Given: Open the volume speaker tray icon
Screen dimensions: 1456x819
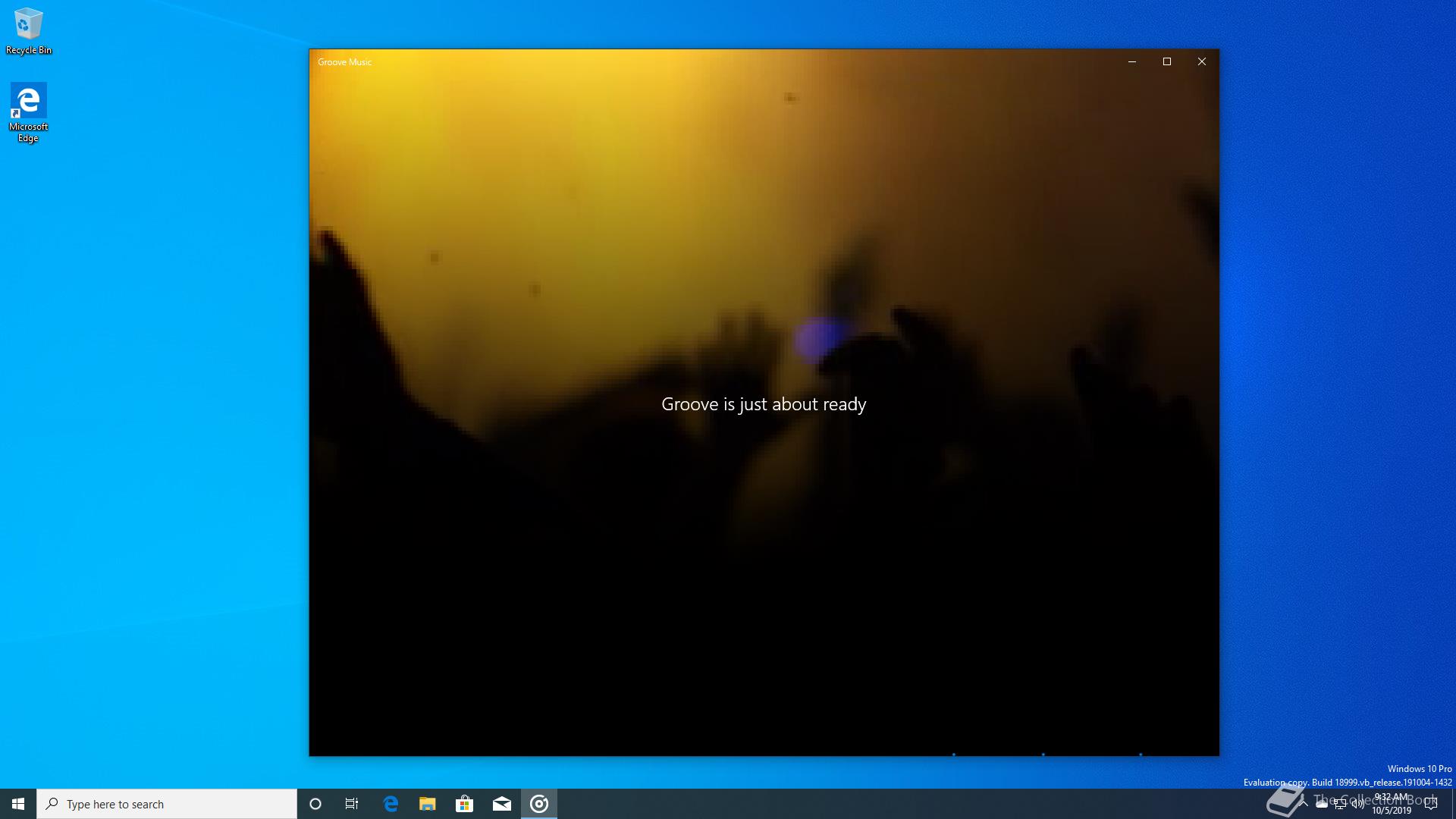Looking at the screenshot, I should pyautogui.click(x=1358, y=804).
